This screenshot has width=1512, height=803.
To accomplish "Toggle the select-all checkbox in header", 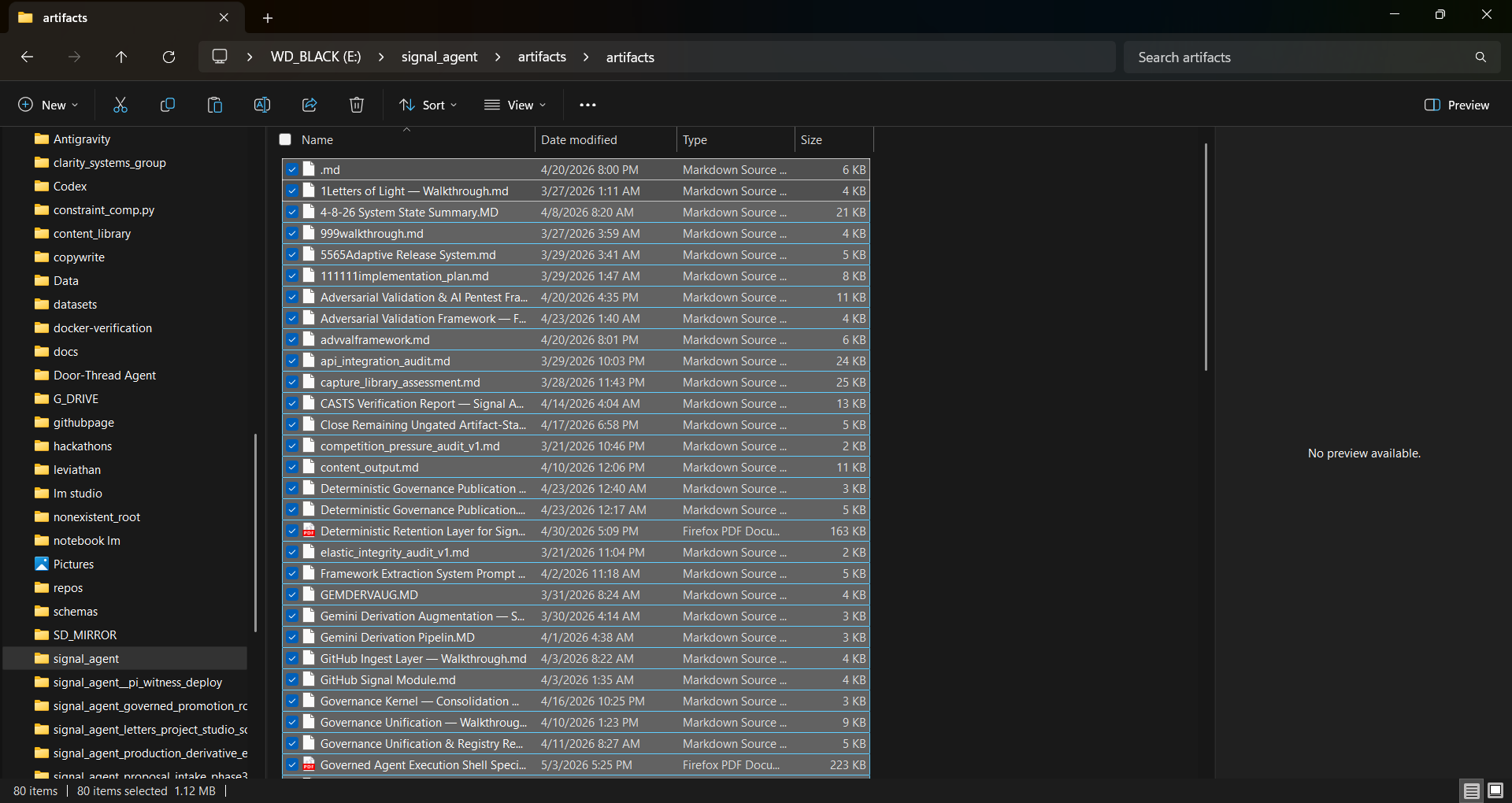I will point(285,139).
